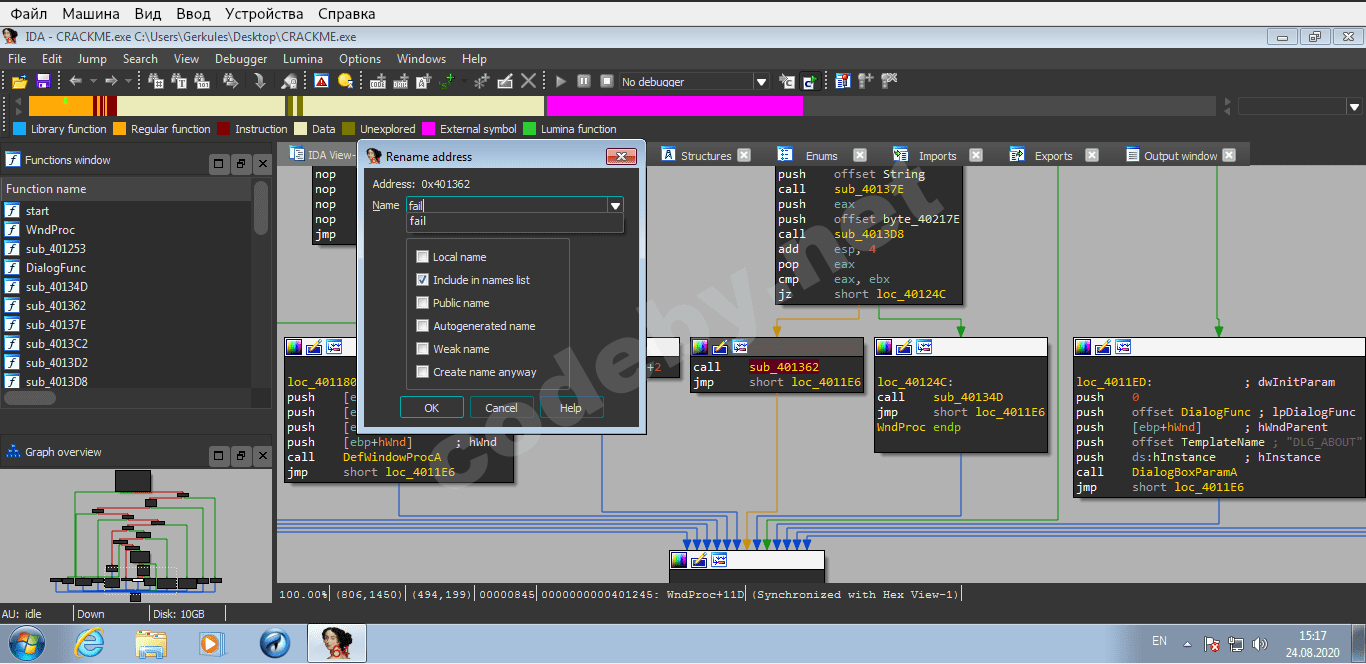This screenshot has height=664, width=1366.
Task: Click the Open file folder icon
Action: click(19, 81)
